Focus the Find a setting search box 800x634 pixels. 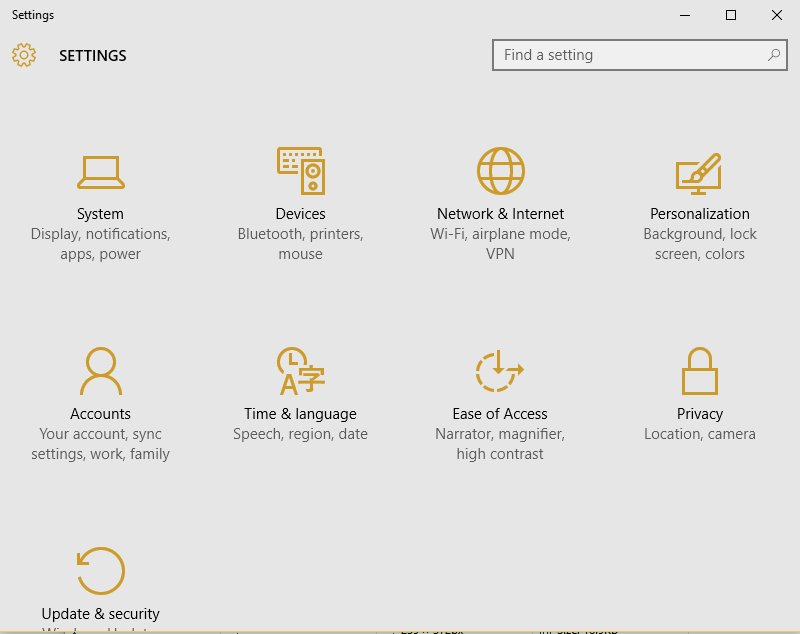(640, 55)
